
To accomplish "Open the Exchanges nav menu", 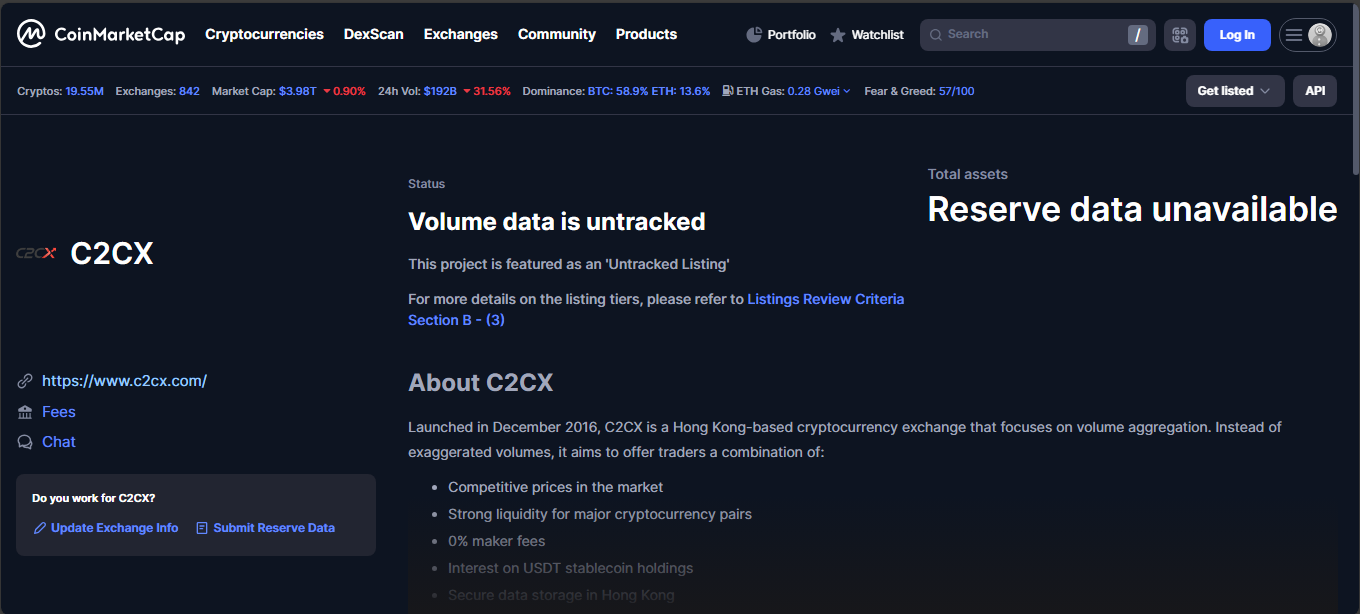I will point(460,34).
